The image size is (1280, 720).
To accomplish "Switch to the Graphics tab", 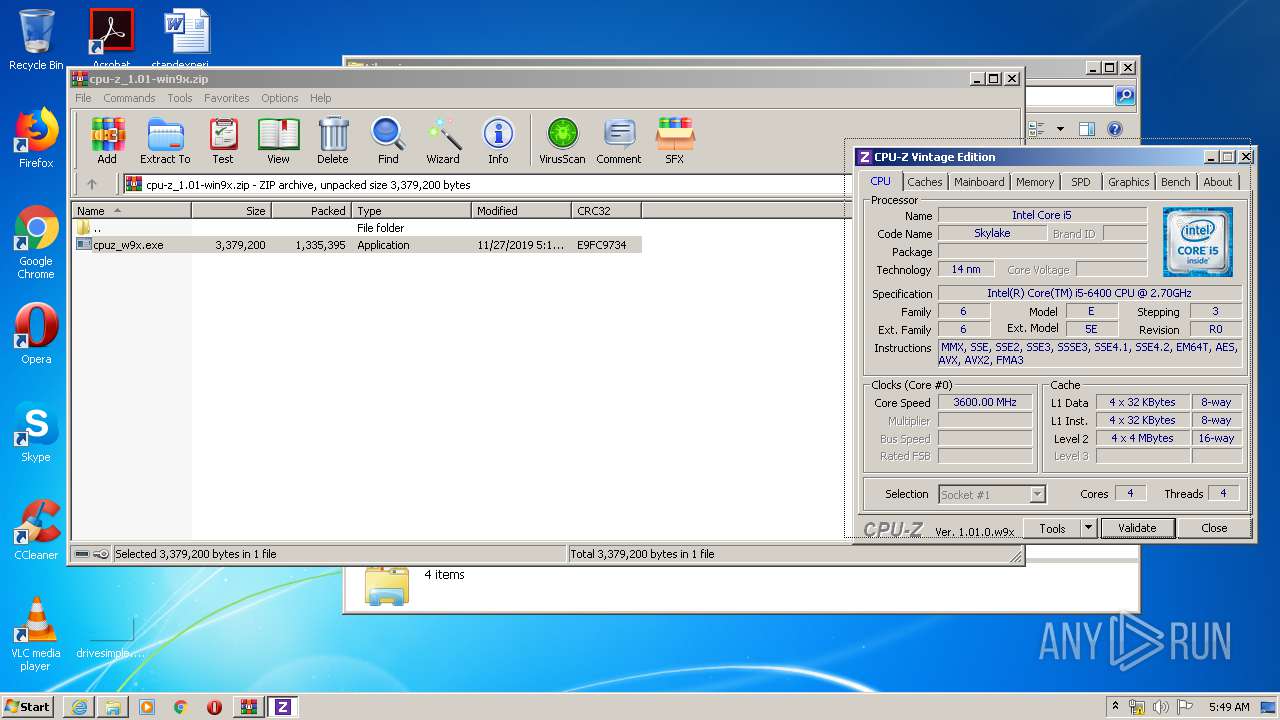I will 1129,182.
